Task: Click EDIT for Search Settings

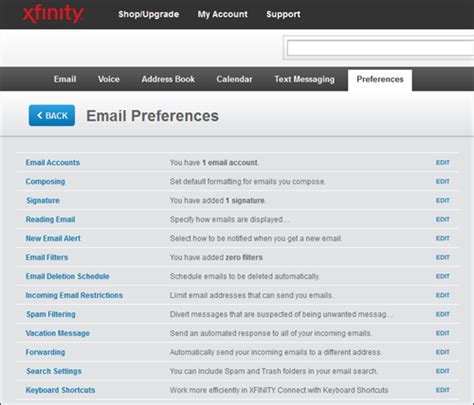Action: coord(443,371)
